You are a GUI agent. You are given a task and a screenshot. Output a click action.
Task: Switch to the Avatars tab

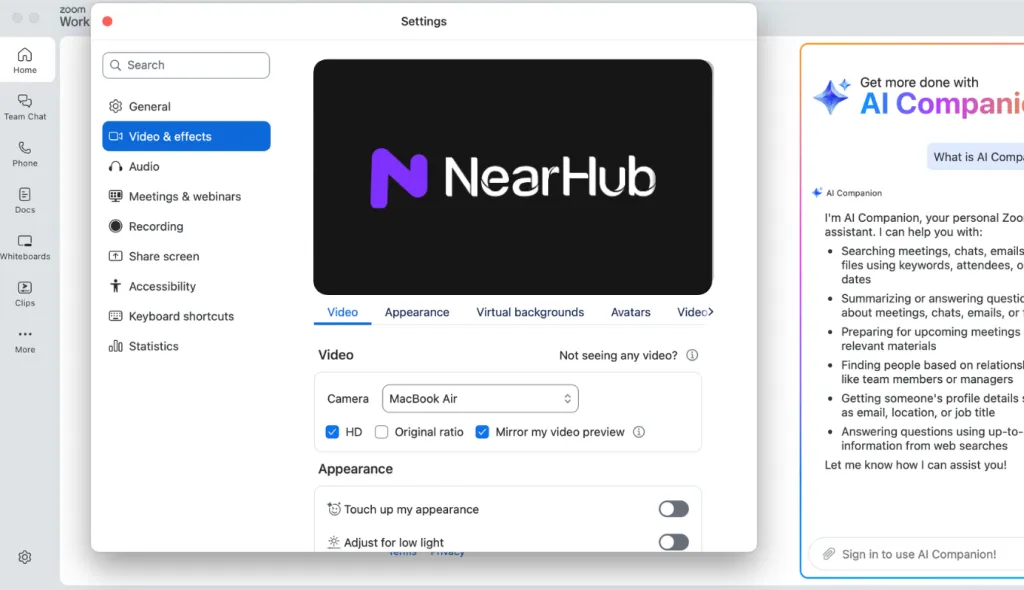pyautogui.click(x=630, y=312)
